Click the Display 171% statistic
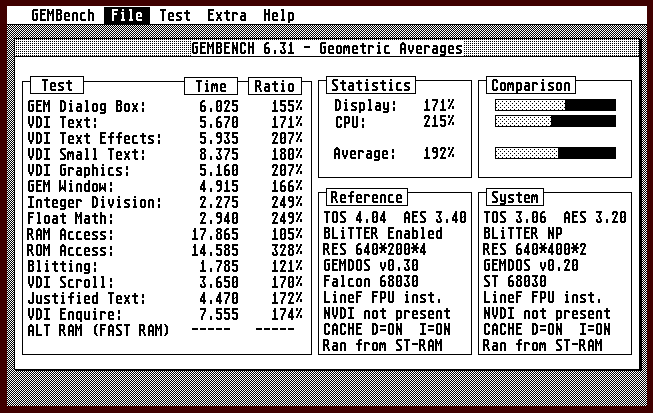 (394, 105)
